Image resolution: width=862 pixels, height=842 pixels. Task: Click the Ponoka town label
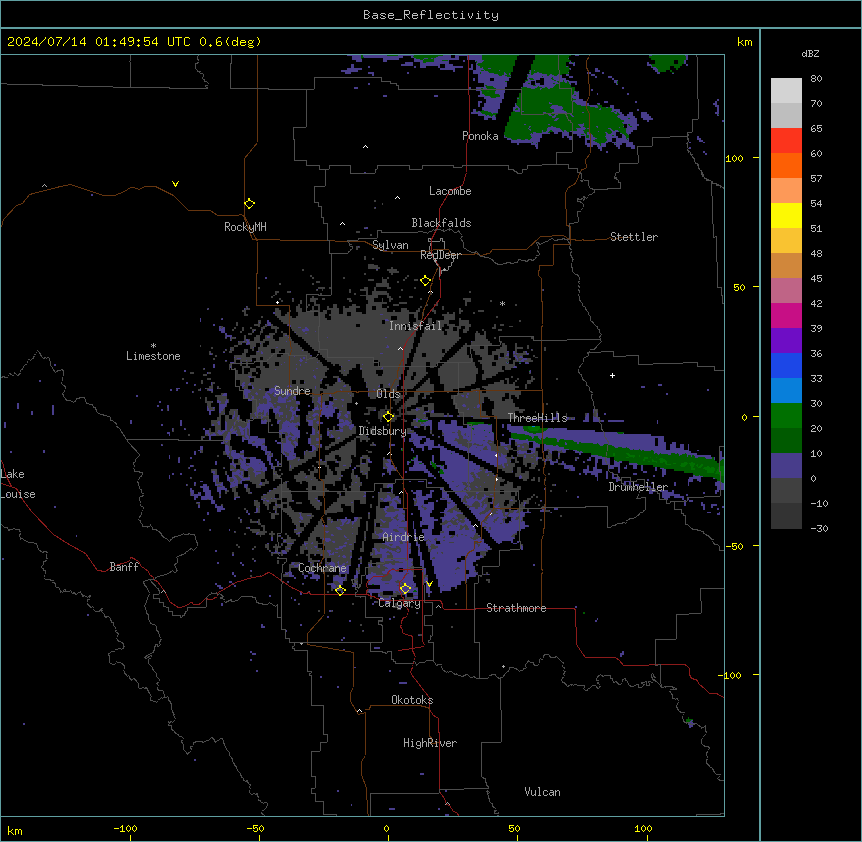480,136
